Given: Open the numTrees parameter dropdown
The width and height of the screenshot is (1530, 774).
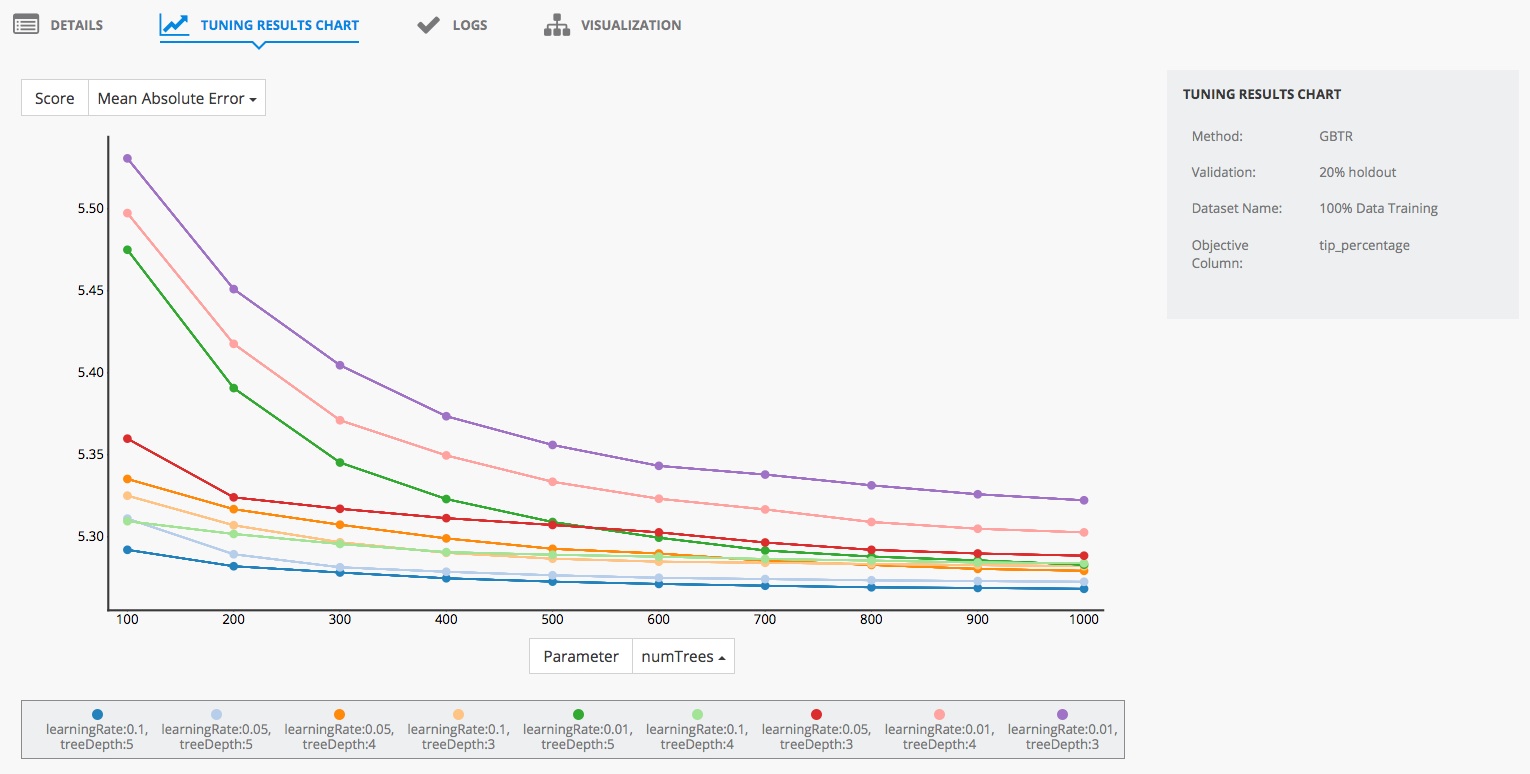Looking at the screenshot, I should click(683, 657).
